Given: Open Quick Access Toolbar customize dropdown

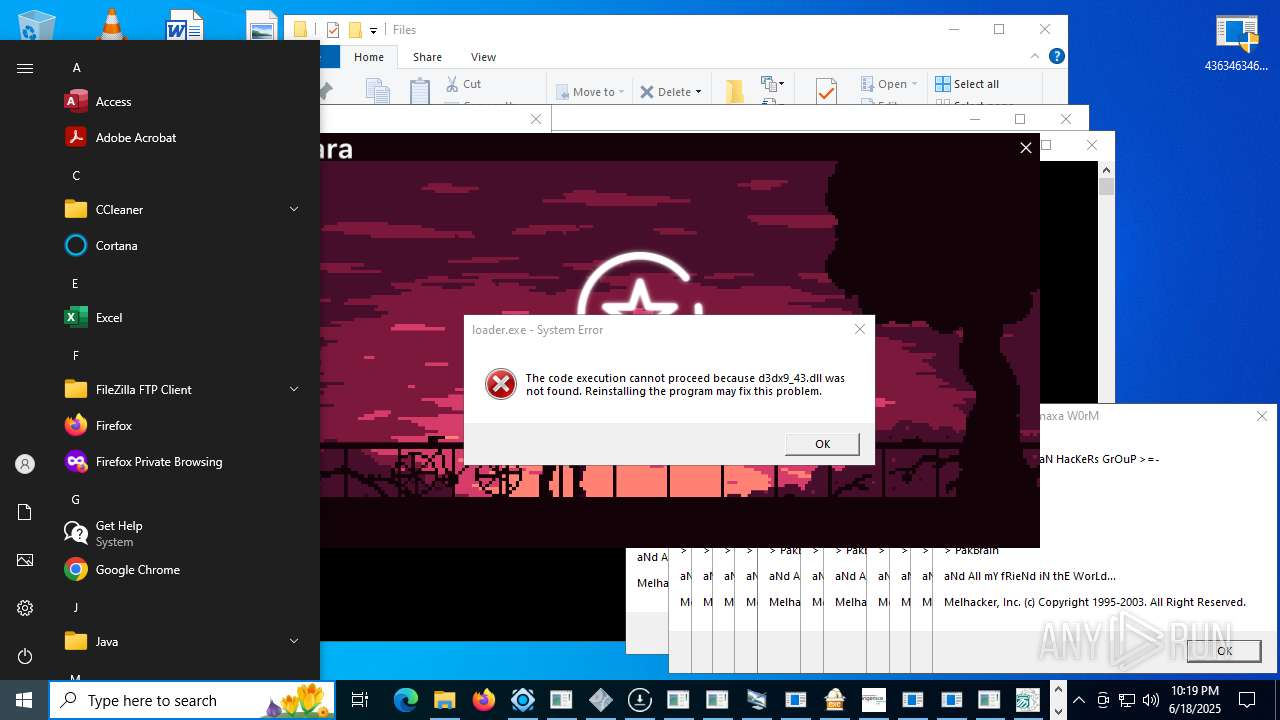Looking at the screenshot, I should (373, 30).
